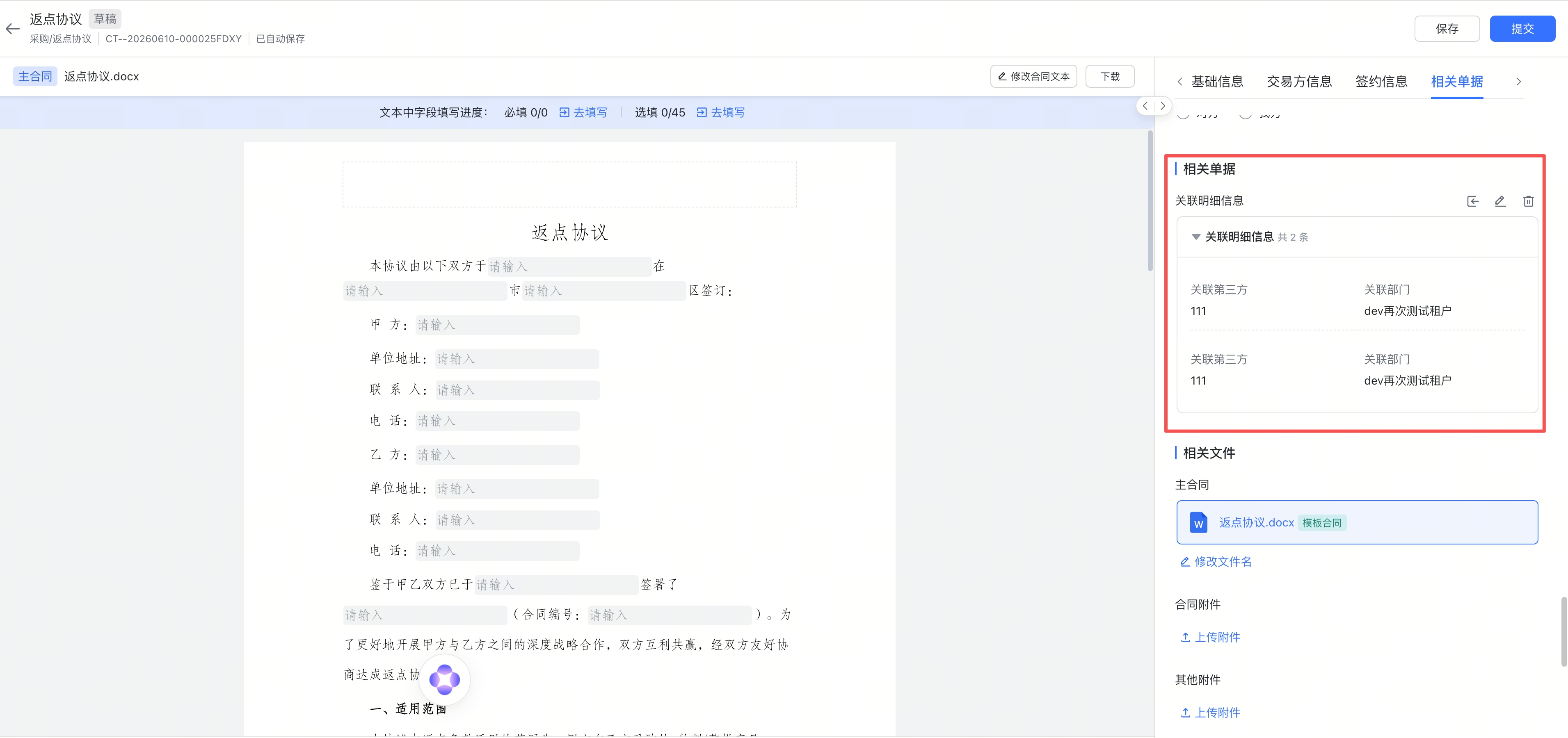The height and width of the screenshot is (738, 1568).
Task: Click the 乙方 name input field
Action: coord(497,455)
